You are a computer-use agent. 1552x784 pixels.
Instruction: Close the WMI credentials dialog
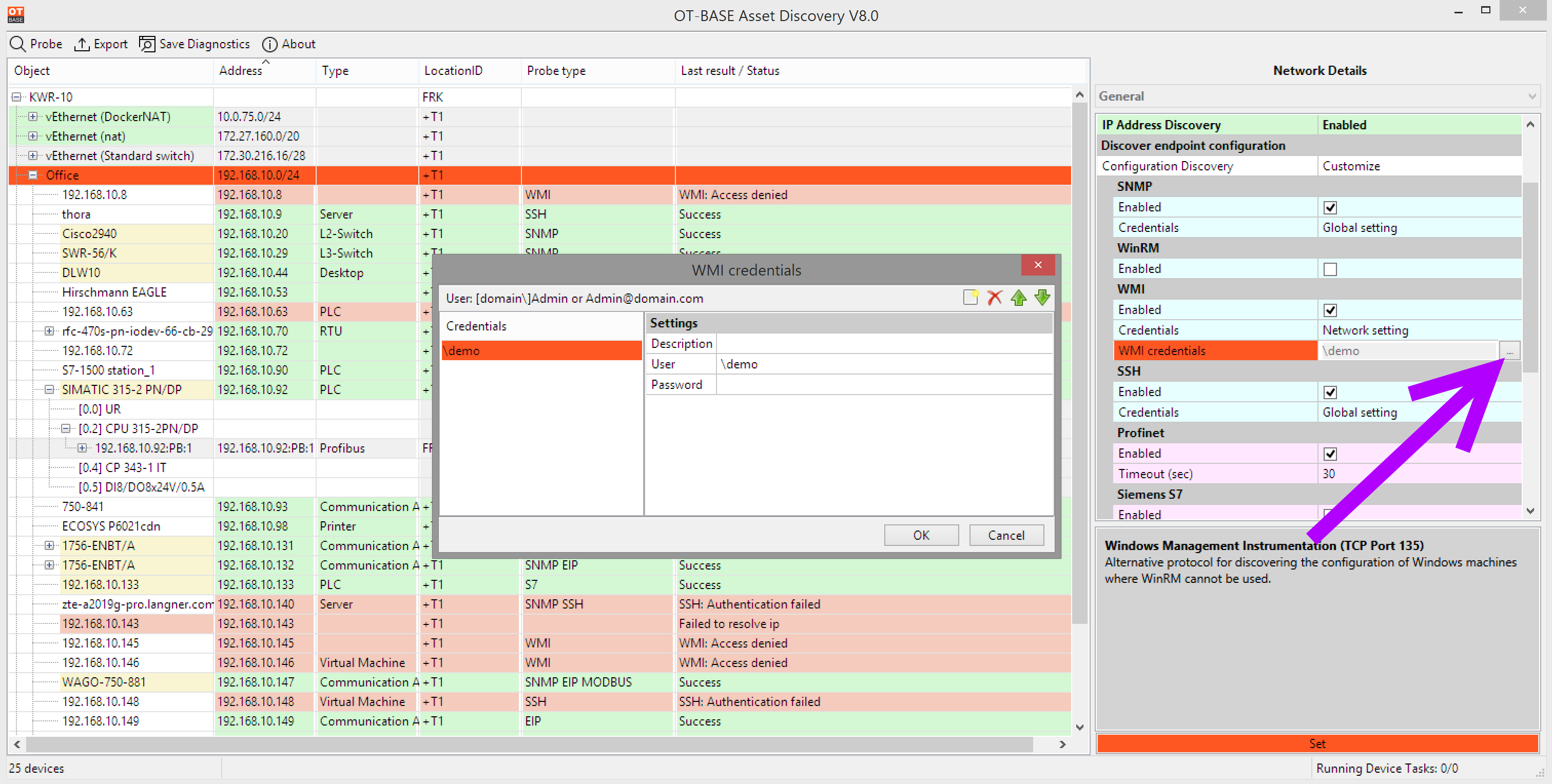[1037, 265]
